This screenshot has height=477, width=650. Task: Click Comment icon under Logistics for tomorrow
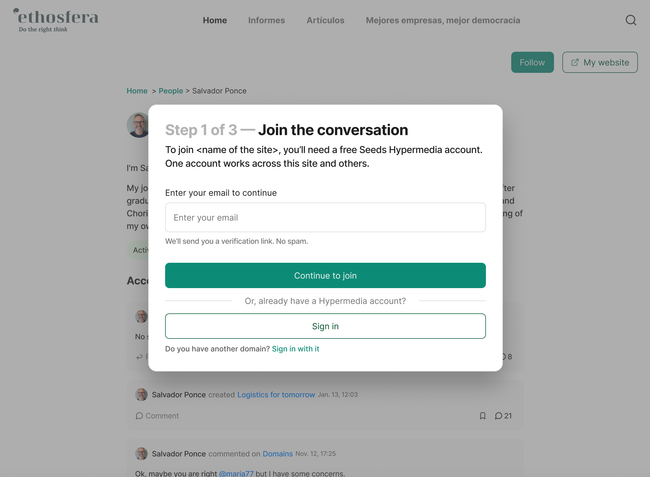(140, 416)
